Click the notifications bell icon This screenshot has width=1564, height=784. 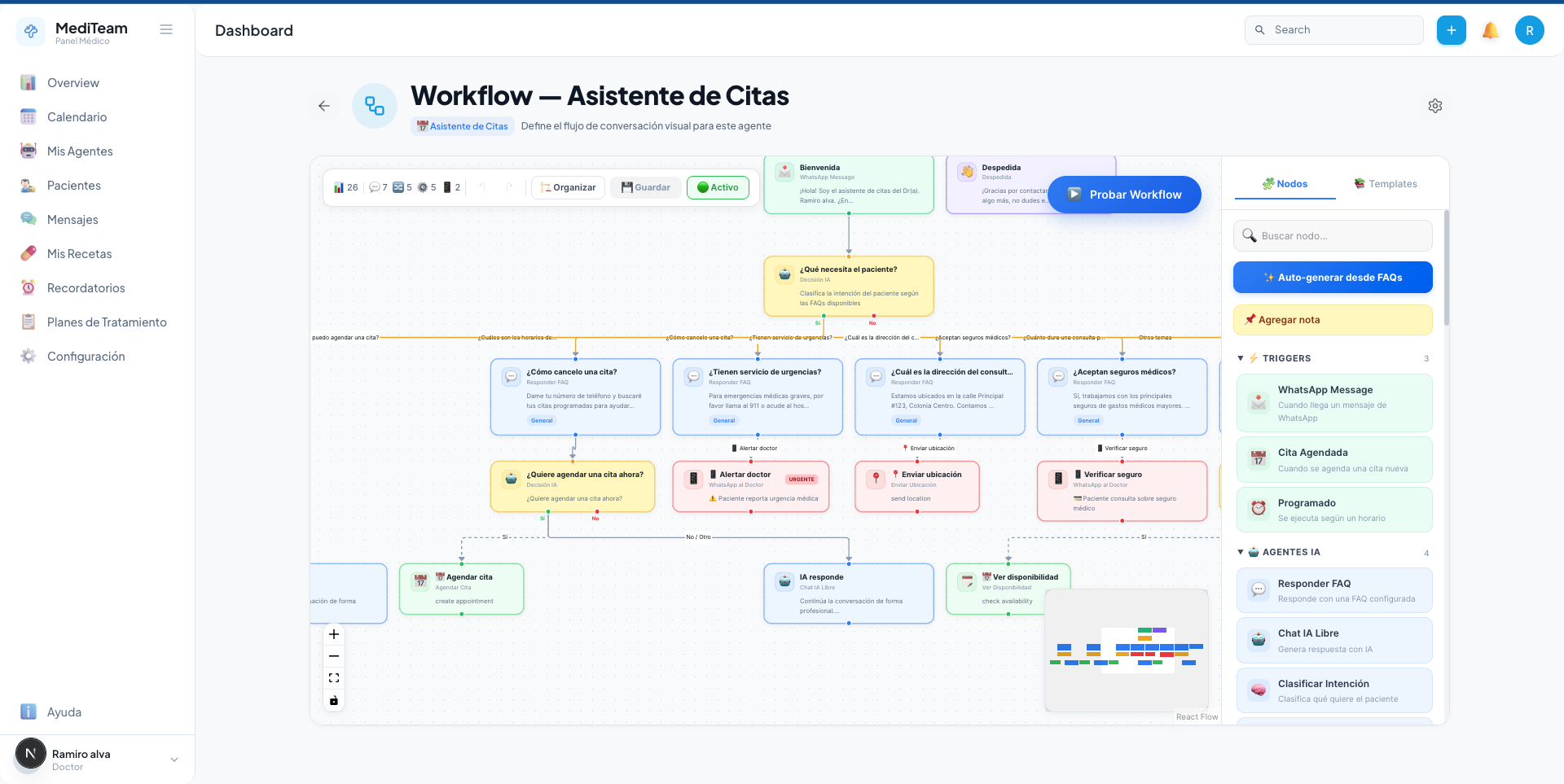coord(1490,30)
